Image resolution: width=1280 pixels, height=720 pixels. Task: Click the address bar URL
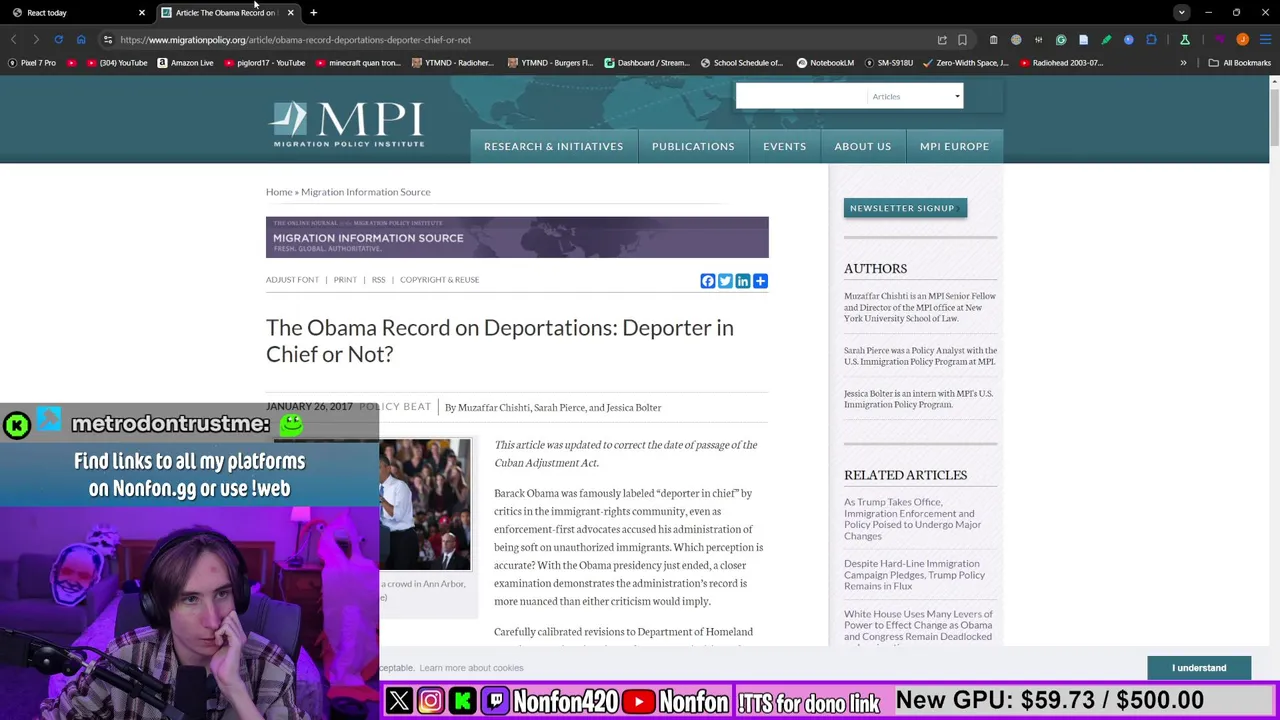click(296, 40)
